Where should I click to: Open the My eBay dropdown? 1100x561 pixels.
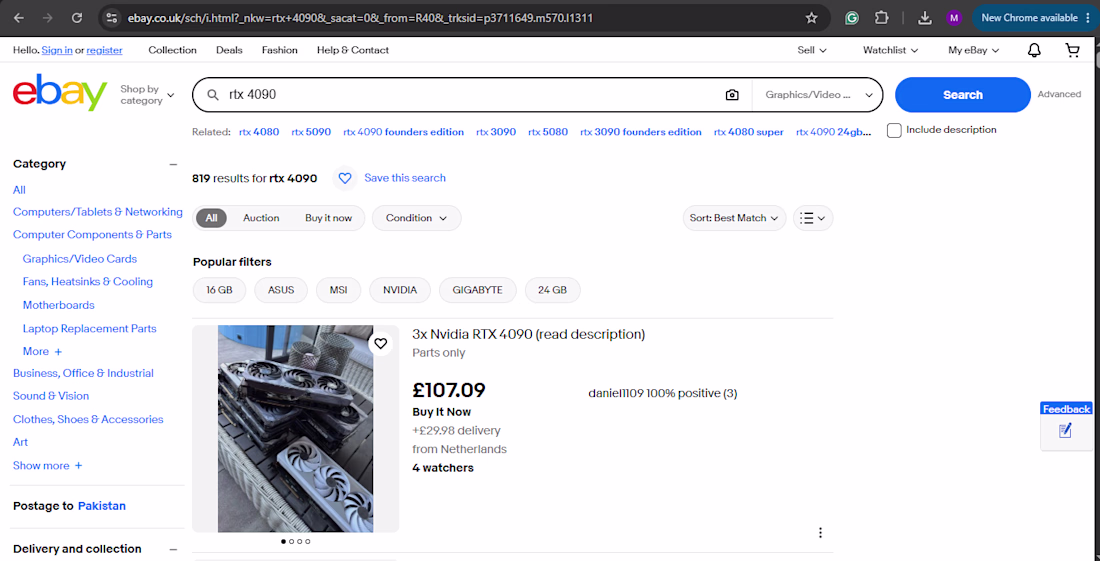(974, 50)
